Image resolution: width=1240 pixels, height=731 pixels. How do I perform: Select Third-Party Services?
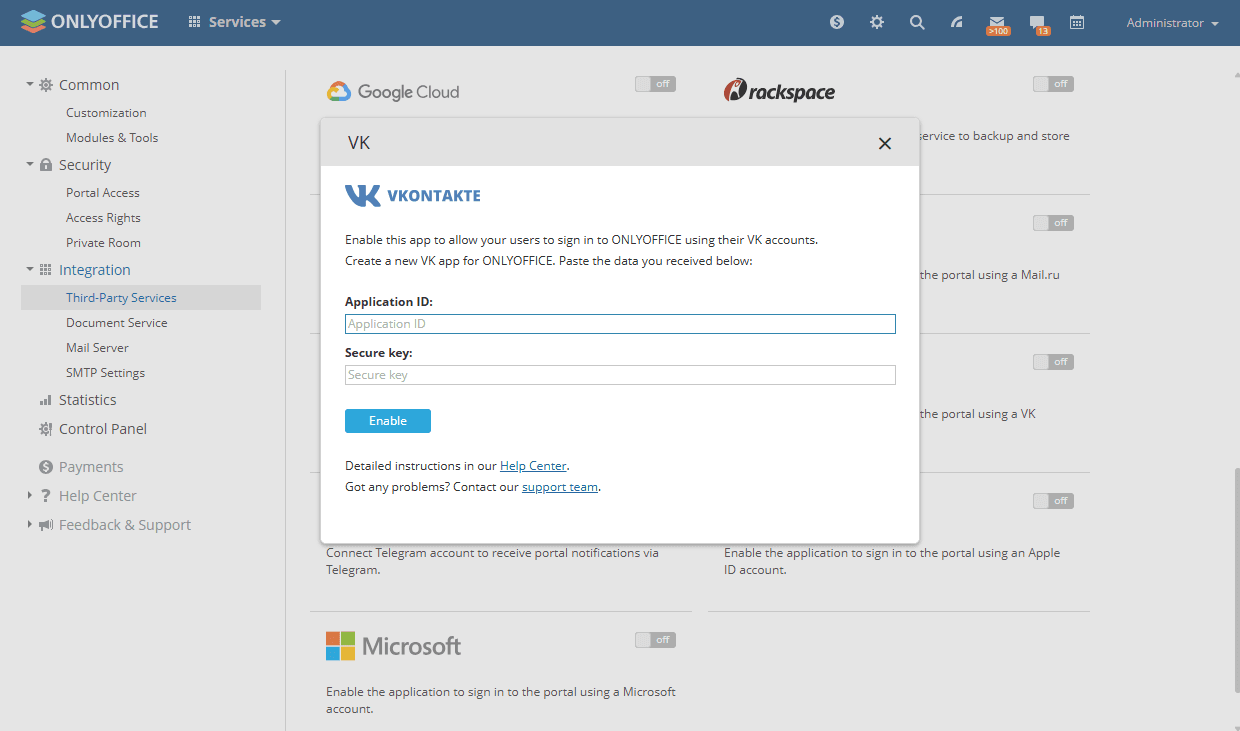pyautogui.click(x=141, y=298)
